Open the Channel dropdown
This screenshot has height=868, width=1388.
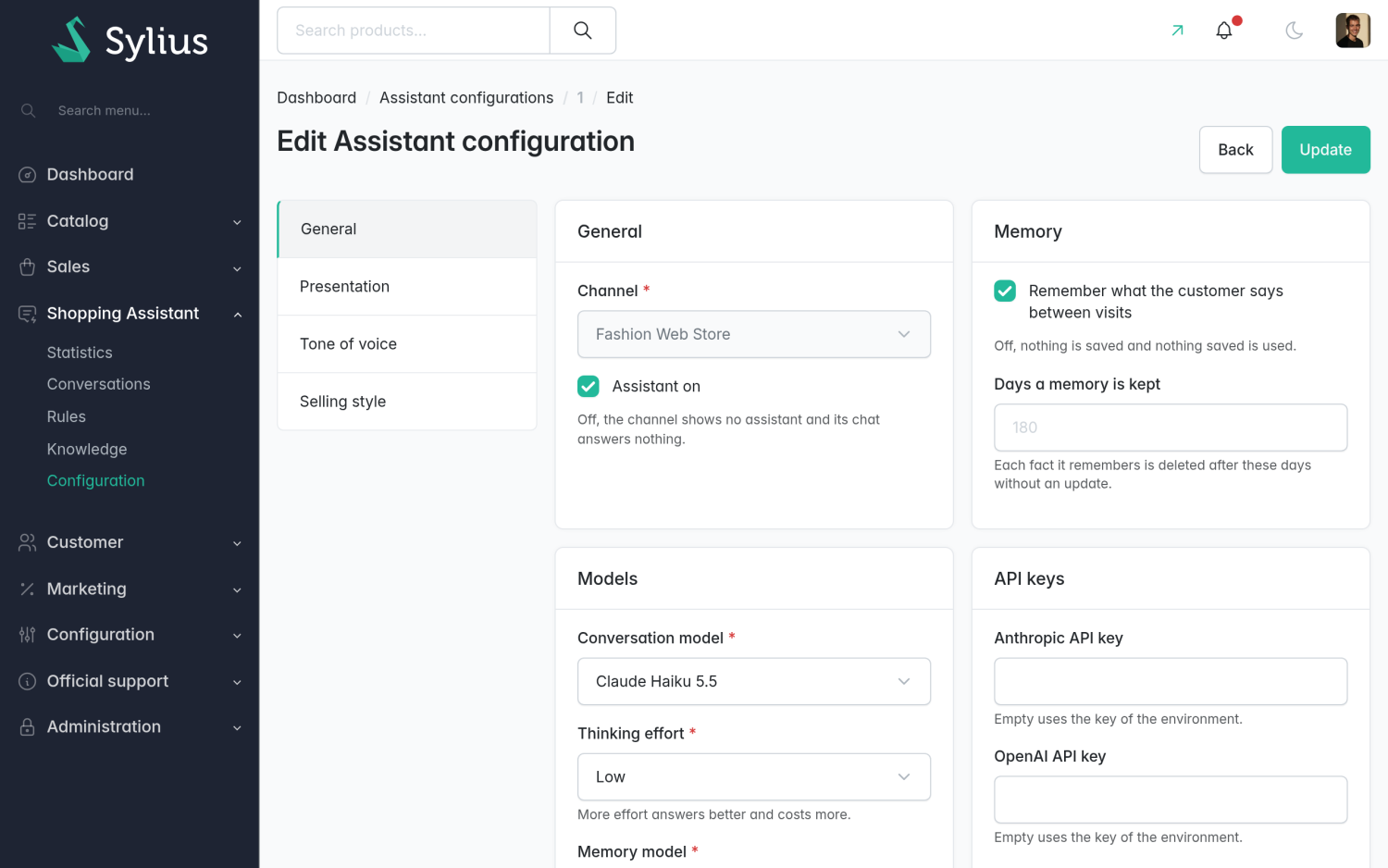coord(754,334)
